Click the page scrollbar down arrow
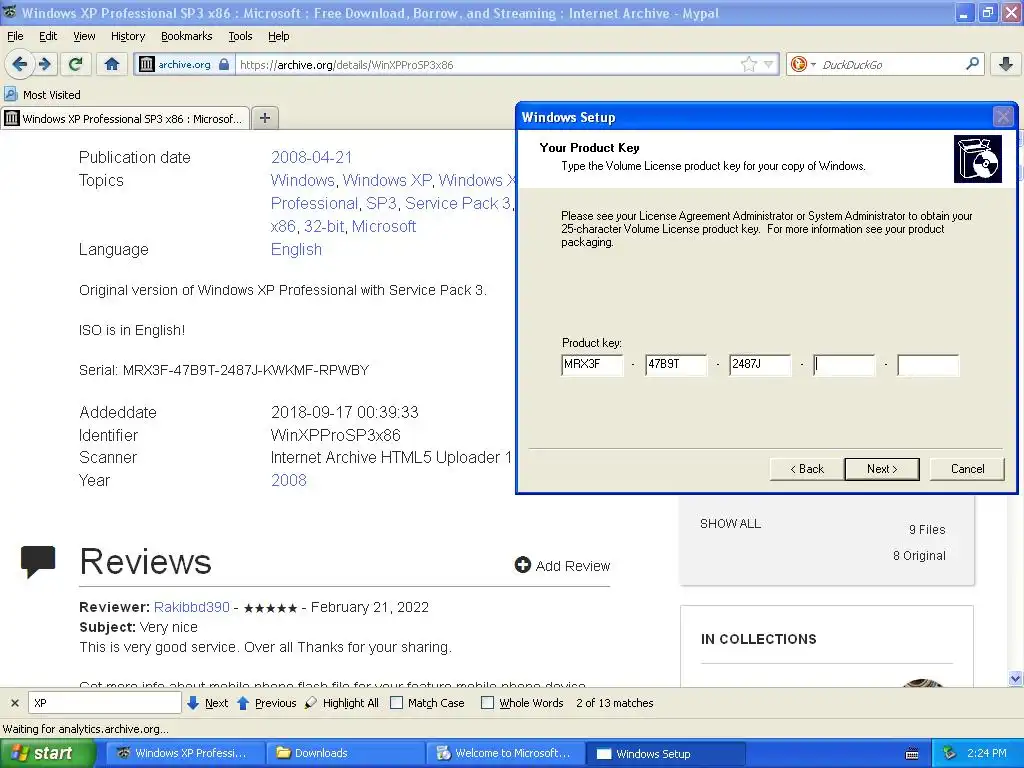The image size is (1024, 768). tap(1015, 679)
